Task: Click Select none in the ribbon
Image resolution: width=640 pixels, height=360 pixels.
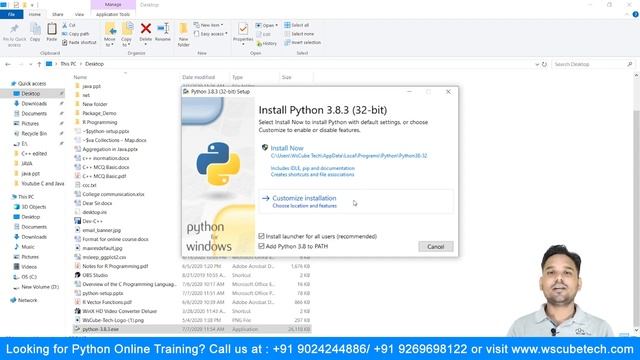Action: click(x=299, y=34)
